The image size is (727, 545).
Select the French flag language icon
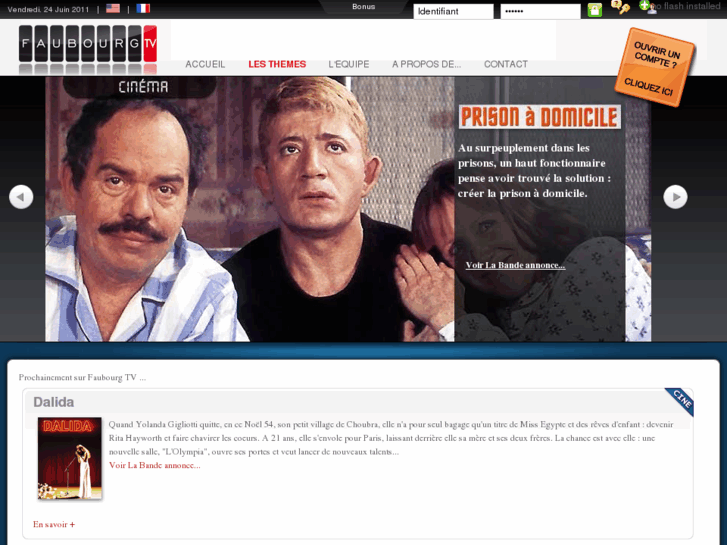click(143, 8)
